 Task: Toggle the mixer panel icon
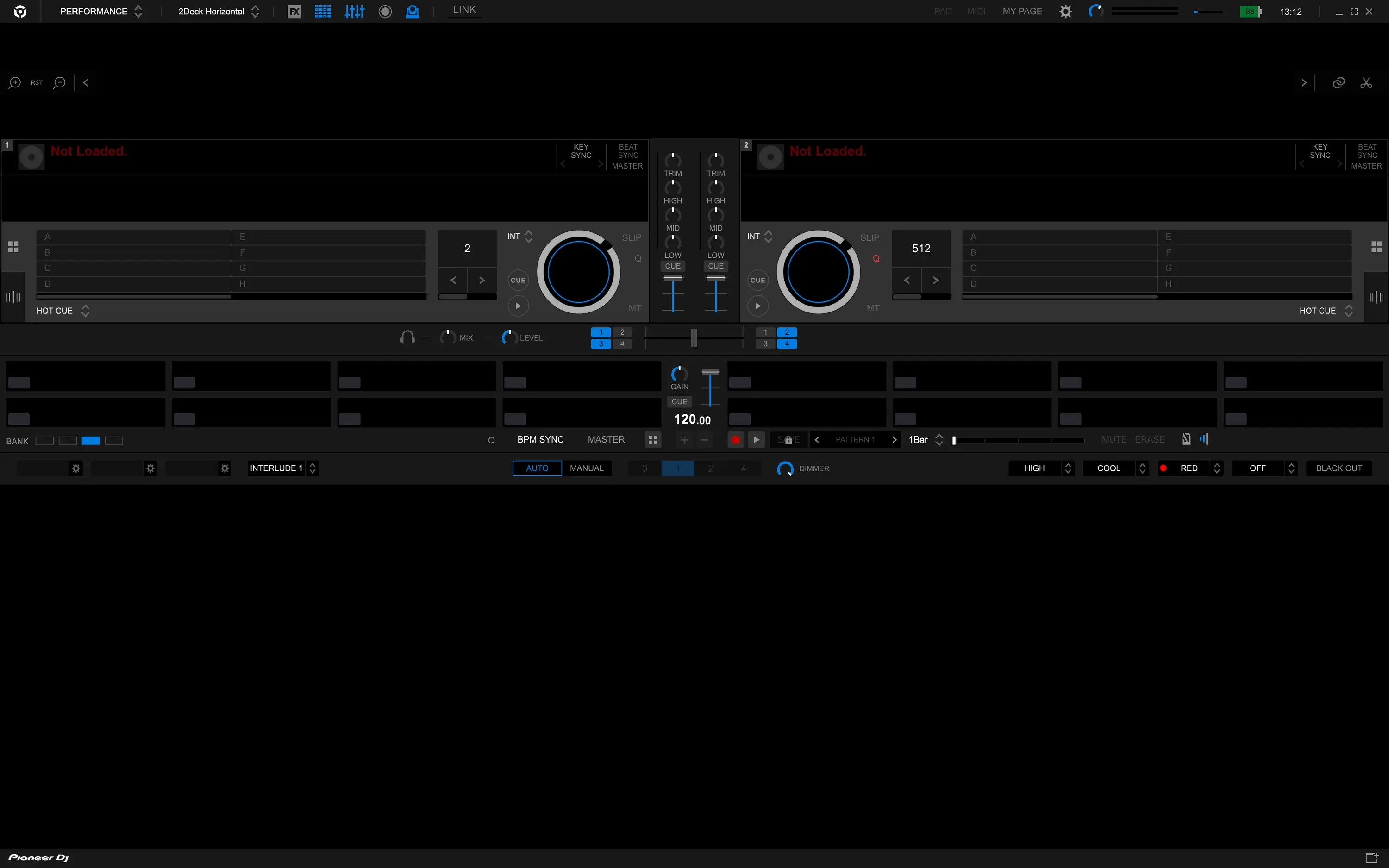click(354, 12)
